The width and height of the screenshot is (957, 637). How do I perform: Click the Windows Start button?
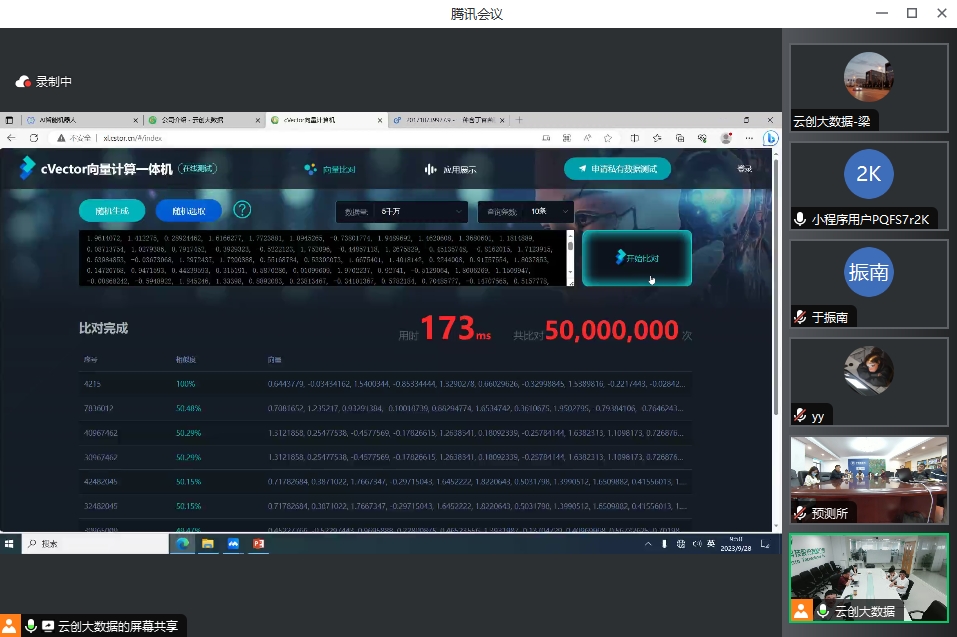10,544
